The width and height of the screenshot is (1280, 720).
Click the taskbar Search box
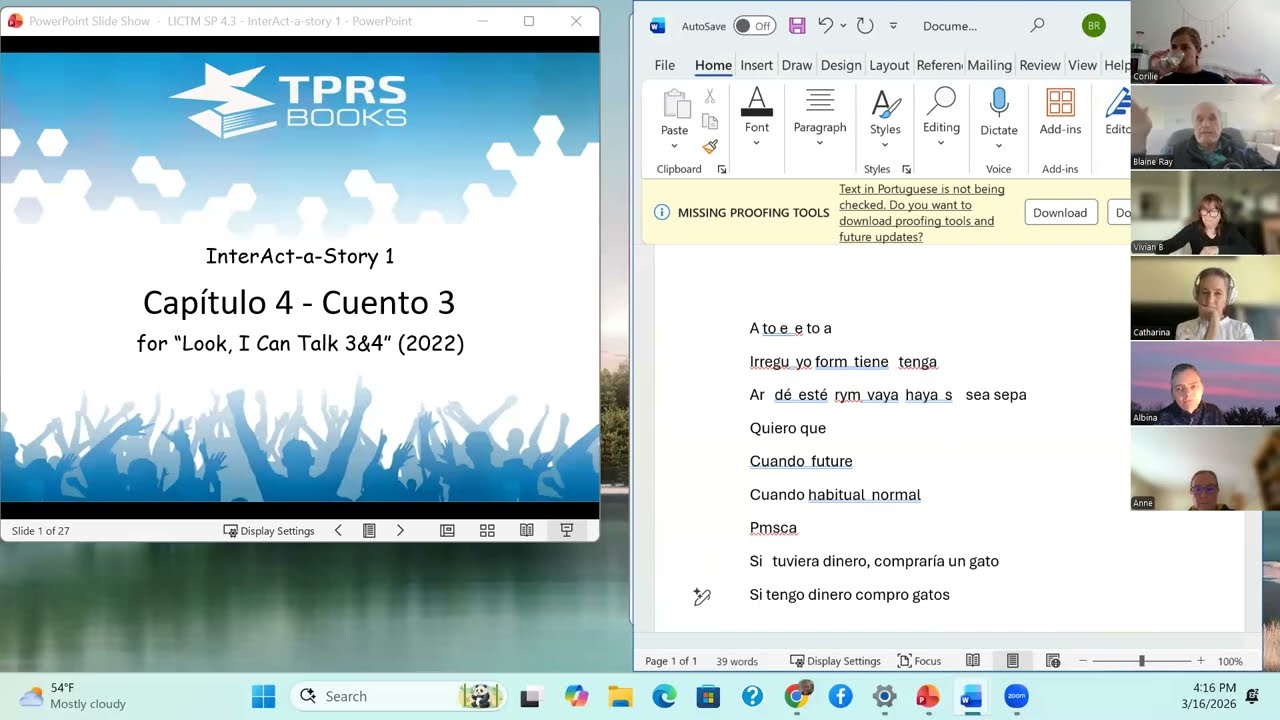point(397,696)
